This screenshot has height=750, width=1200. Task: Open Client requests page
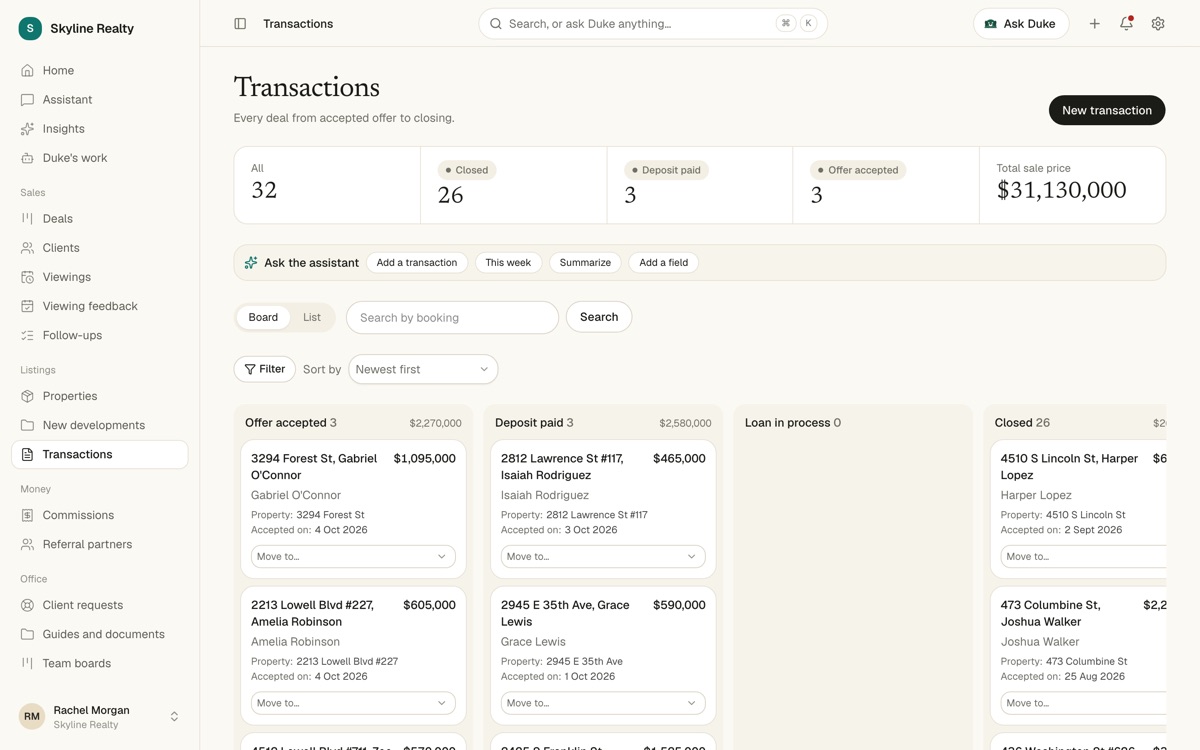click(x=100, y=605)
